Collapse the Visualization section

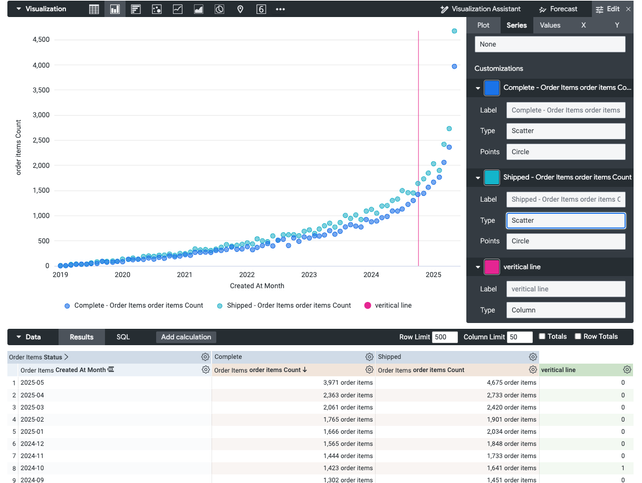point(19,9)
